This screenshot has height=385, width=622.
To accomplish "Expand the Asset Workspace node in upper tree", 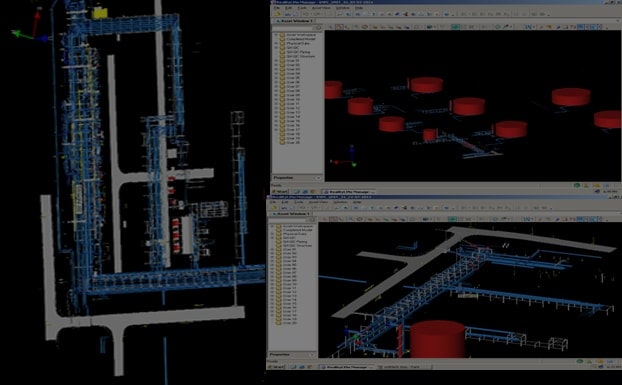I will [276, 35].
